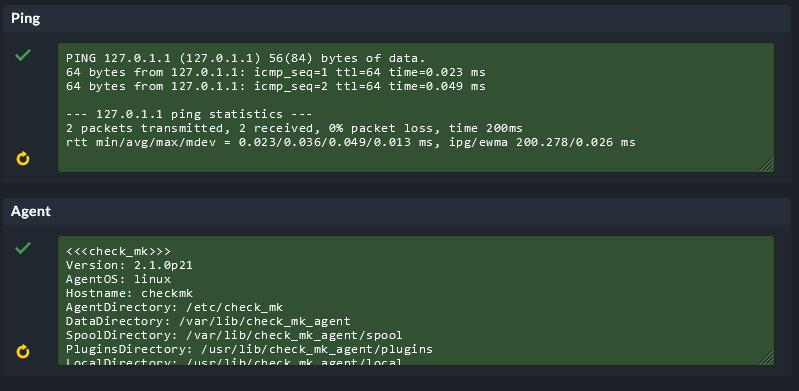Click the '127.0.1.1 ping statistics' line
The image size is (799, 391).
point(189,114)
